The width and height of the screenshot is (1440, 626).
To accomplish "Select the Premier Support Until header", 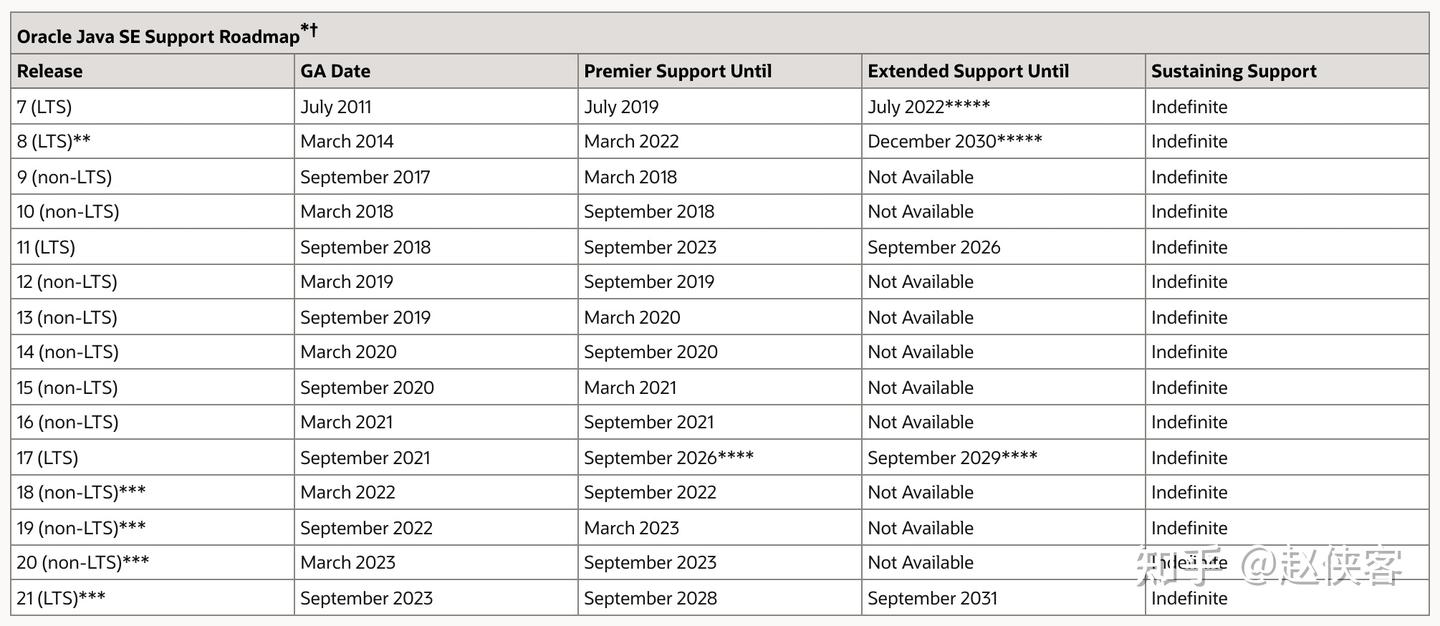I will click(x=677, y=71).
